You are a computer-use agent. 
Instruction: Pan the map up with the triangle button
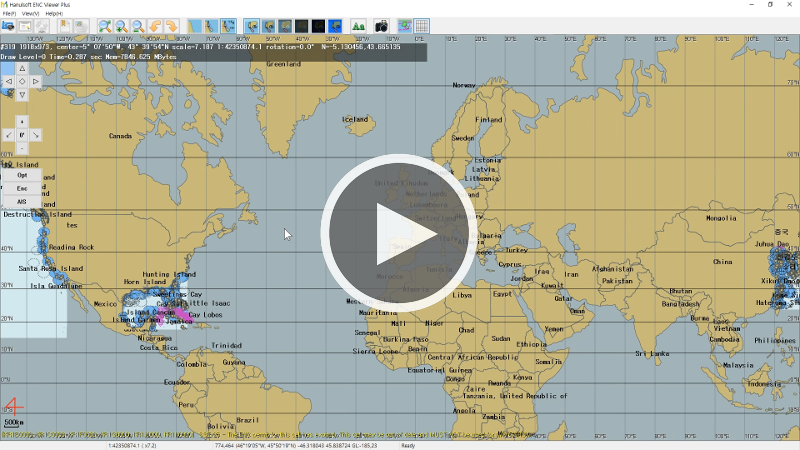pos(22,68)
